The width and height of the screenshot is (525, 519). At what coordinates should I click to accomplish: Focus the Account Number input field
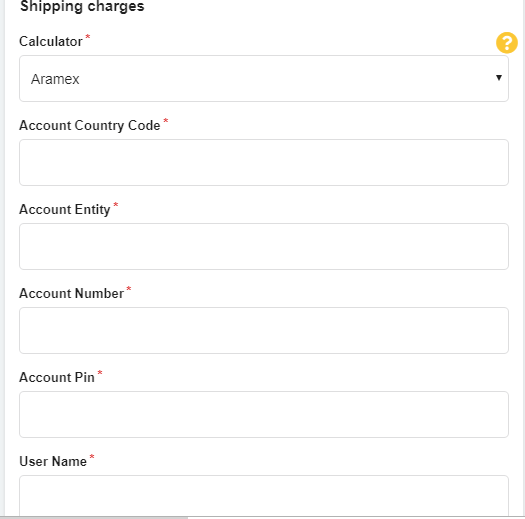click(264, 330)
